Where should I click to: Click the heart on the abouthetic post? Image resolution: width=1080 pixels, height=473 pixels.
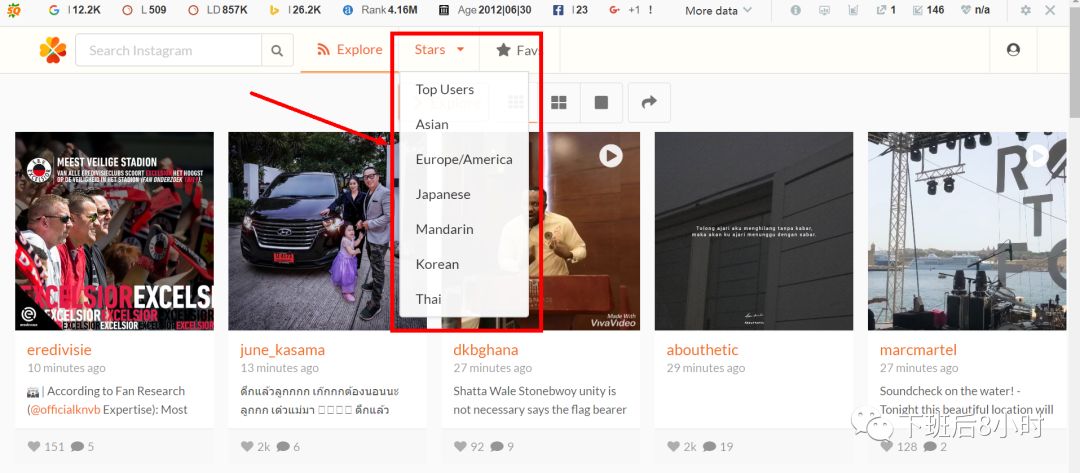[674, 446]
